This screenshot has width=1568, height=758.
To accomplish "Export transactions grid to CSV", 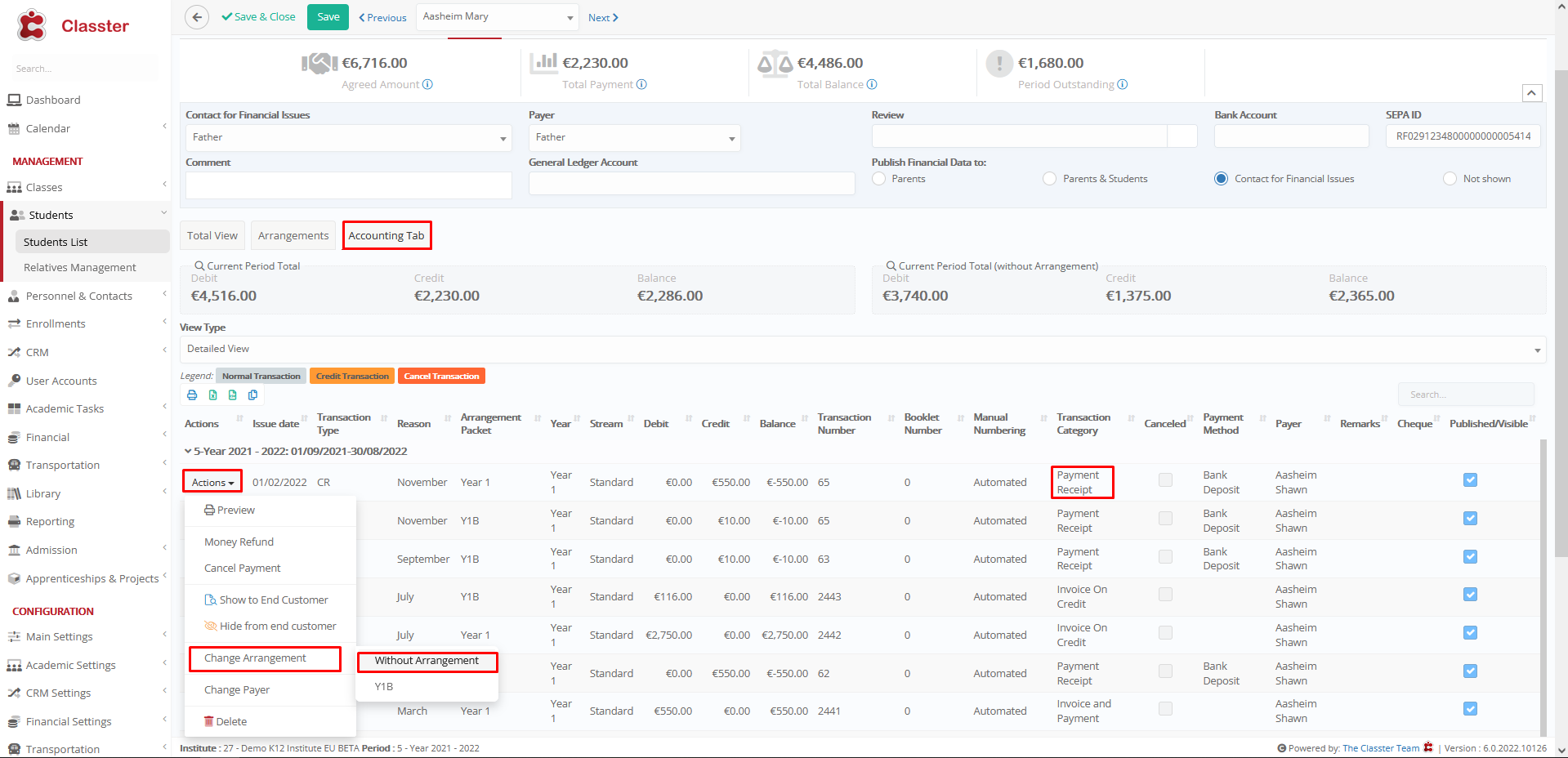I will (x=233, y=395).
